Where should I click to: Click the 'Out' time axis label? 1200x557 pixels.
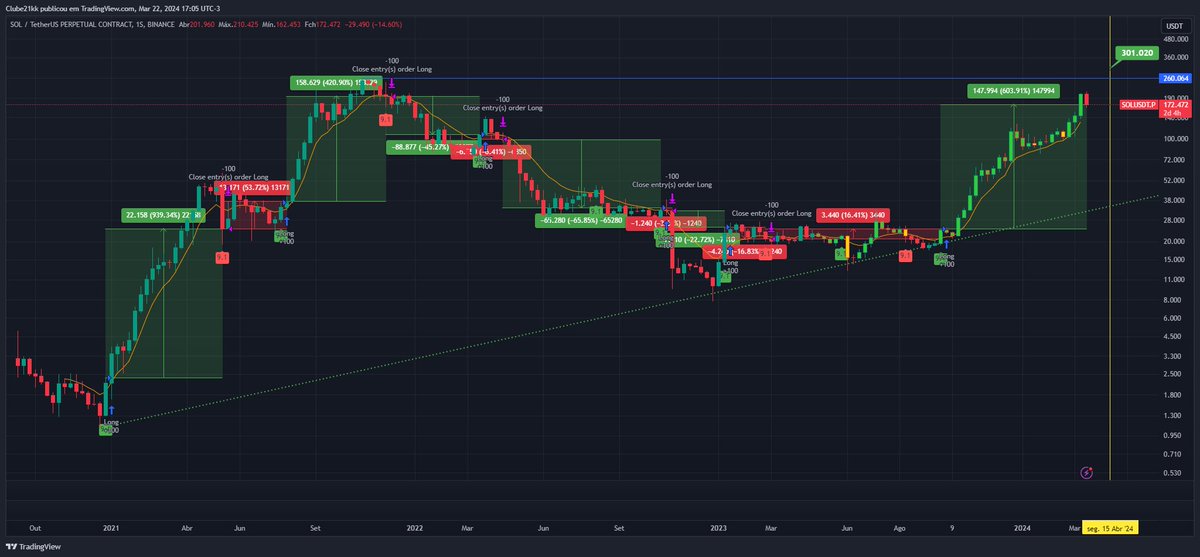pyautogui.click(x=35, y=526)
